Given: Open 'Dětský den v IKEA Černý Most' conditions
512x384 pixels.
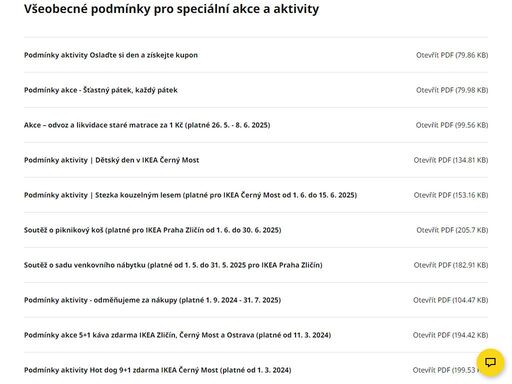Looking at the screenshot, I should (111, 160).
